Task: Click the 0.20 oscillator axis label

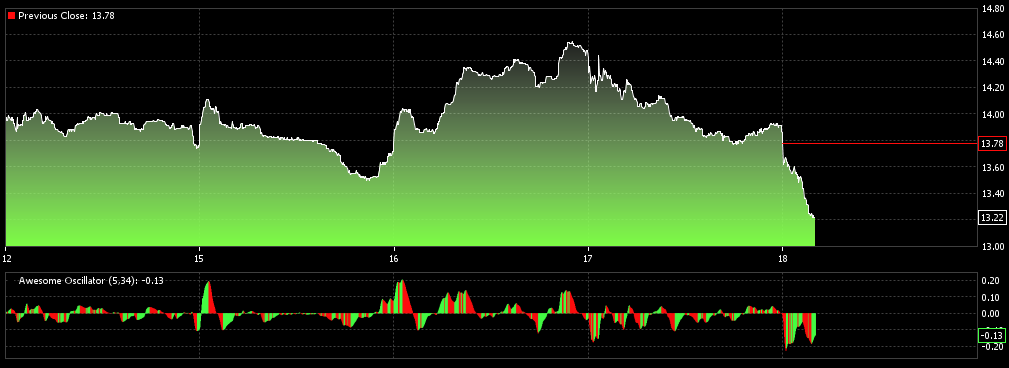Action: point(991,281)
